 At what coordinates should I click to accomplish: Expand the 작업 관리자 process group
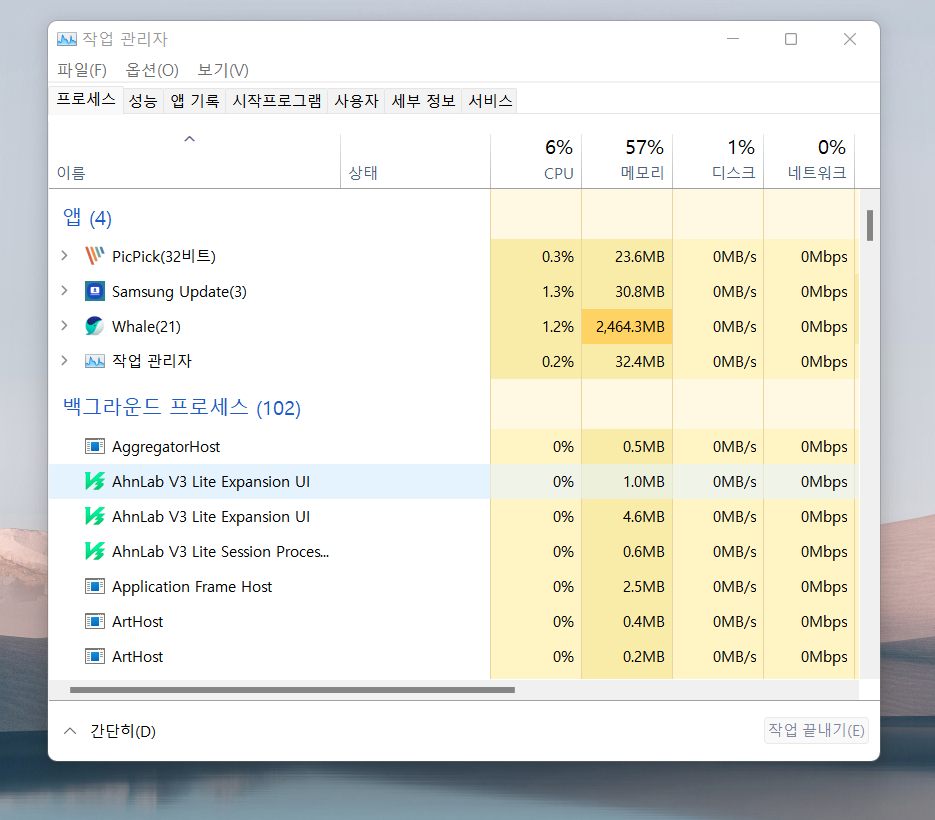coord(64,360)
